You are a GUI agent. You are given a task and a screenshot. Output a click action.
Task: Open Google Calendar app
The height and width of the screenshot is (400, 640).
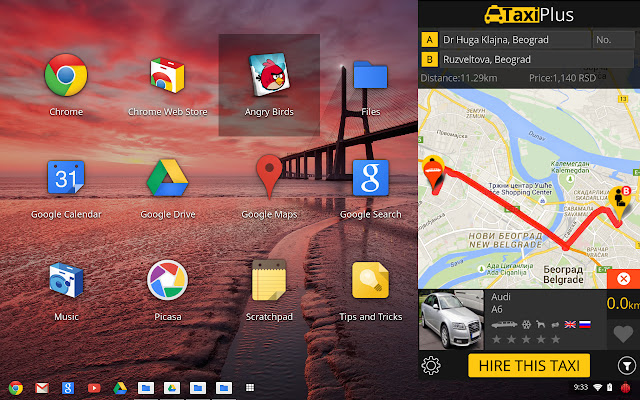66,177
